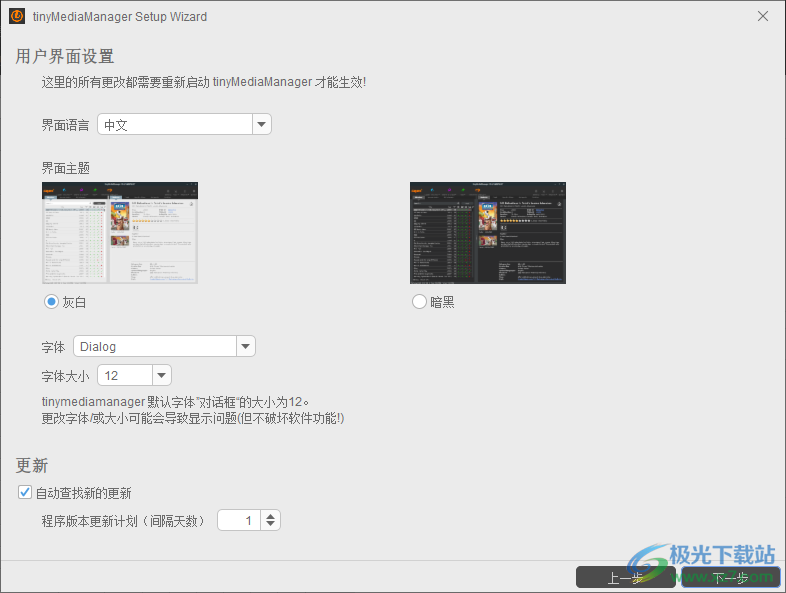
Task: Click the 下一步 next step button
Action: point(730,577)
